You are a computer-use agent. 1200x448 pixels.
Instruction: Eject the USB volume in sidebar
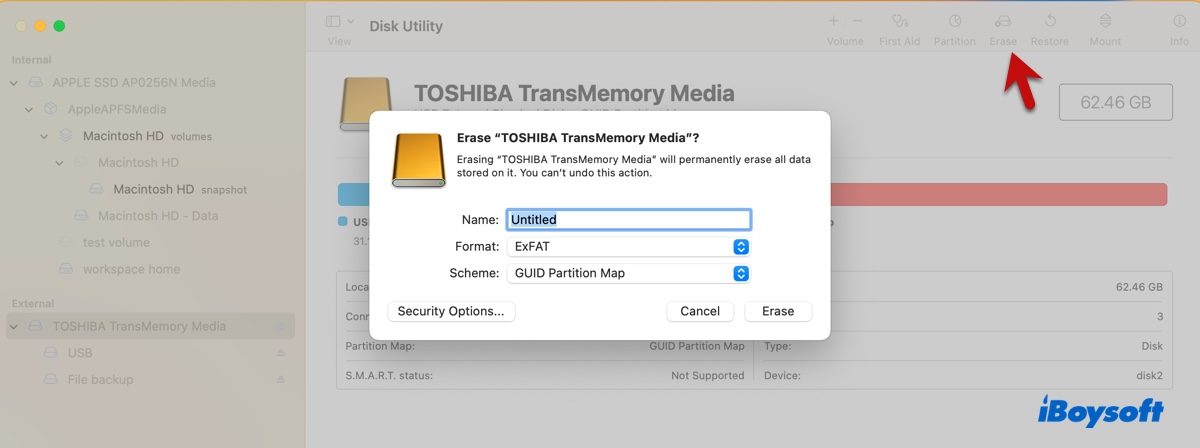[281, 353]
